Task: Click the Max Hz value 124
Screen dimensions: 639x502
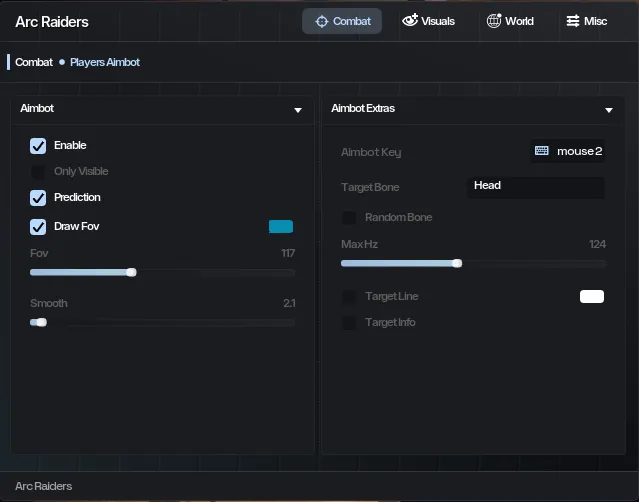Action: pyautogui.click(x=597, y=244)
